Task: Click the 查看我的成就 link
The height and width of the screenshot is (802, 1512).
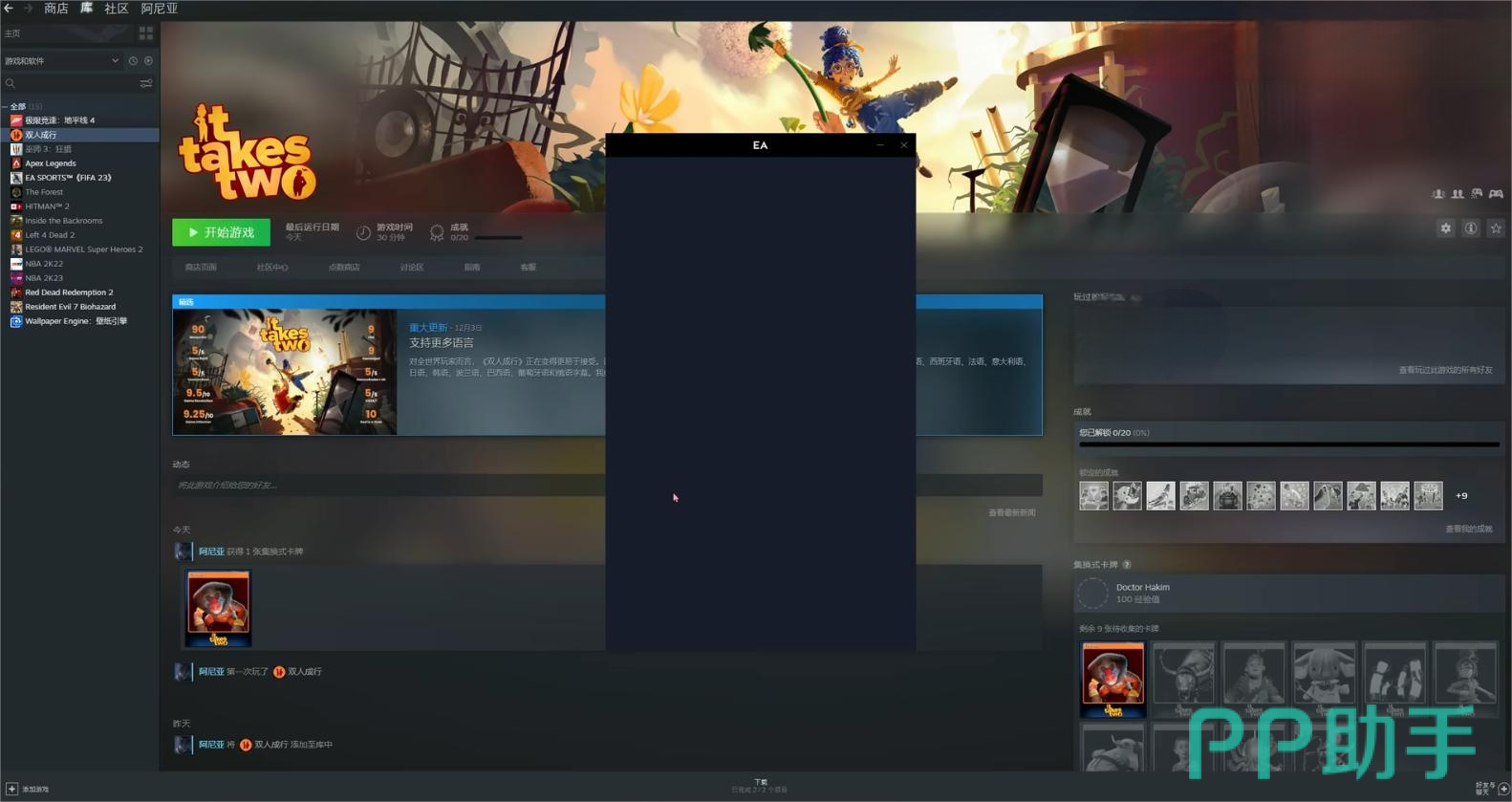Action: [1468, 529]
